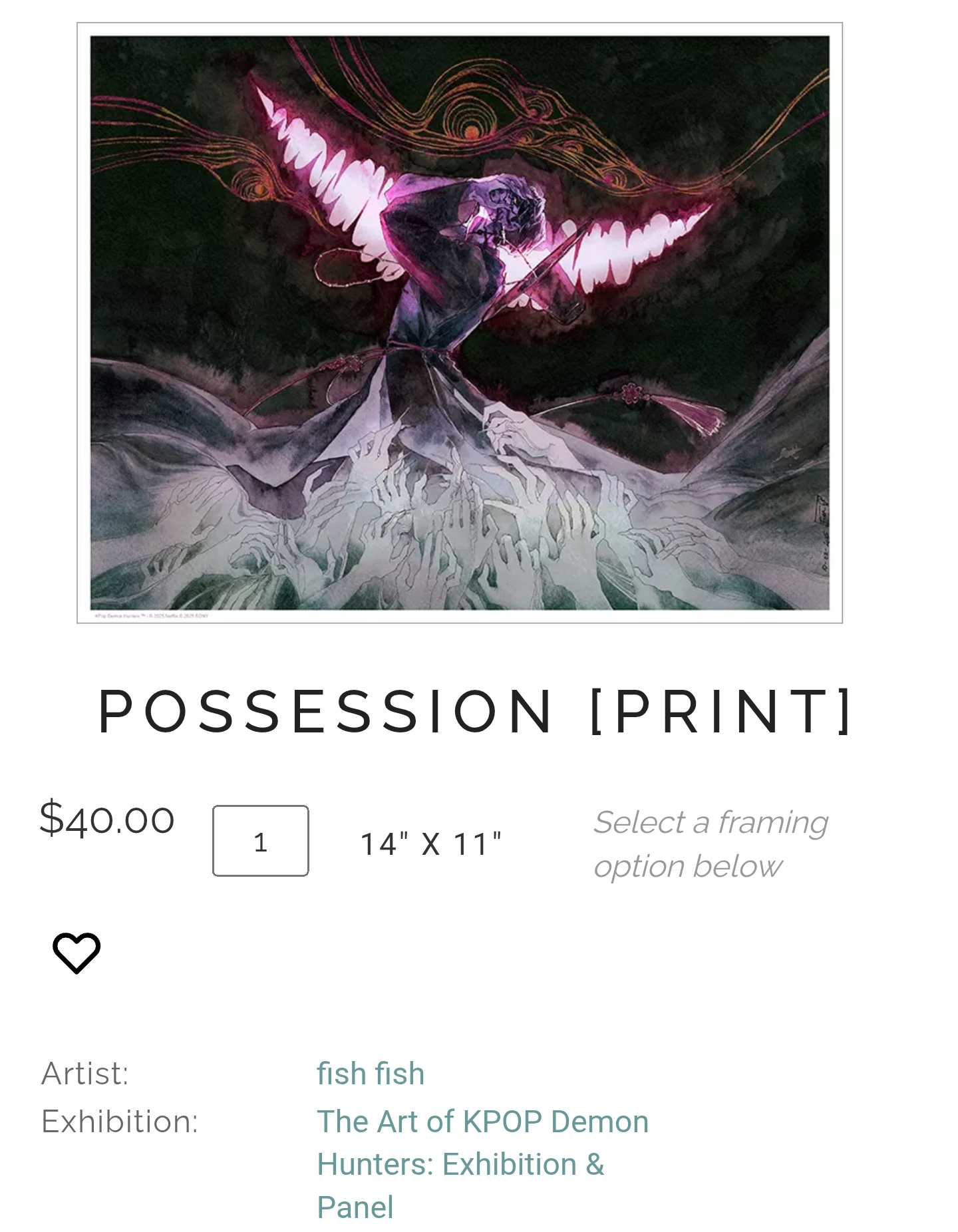Click the Possession [Print] title heading
This screenshot has width=958, height=1232.
pos(476,711)
